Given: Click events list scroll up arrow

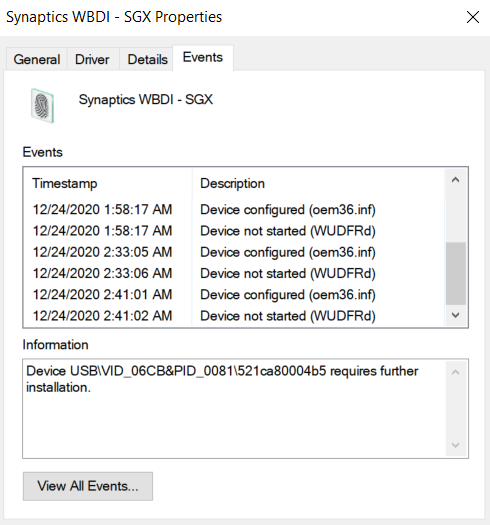Looking at the screenshot, I should (455, 180).
